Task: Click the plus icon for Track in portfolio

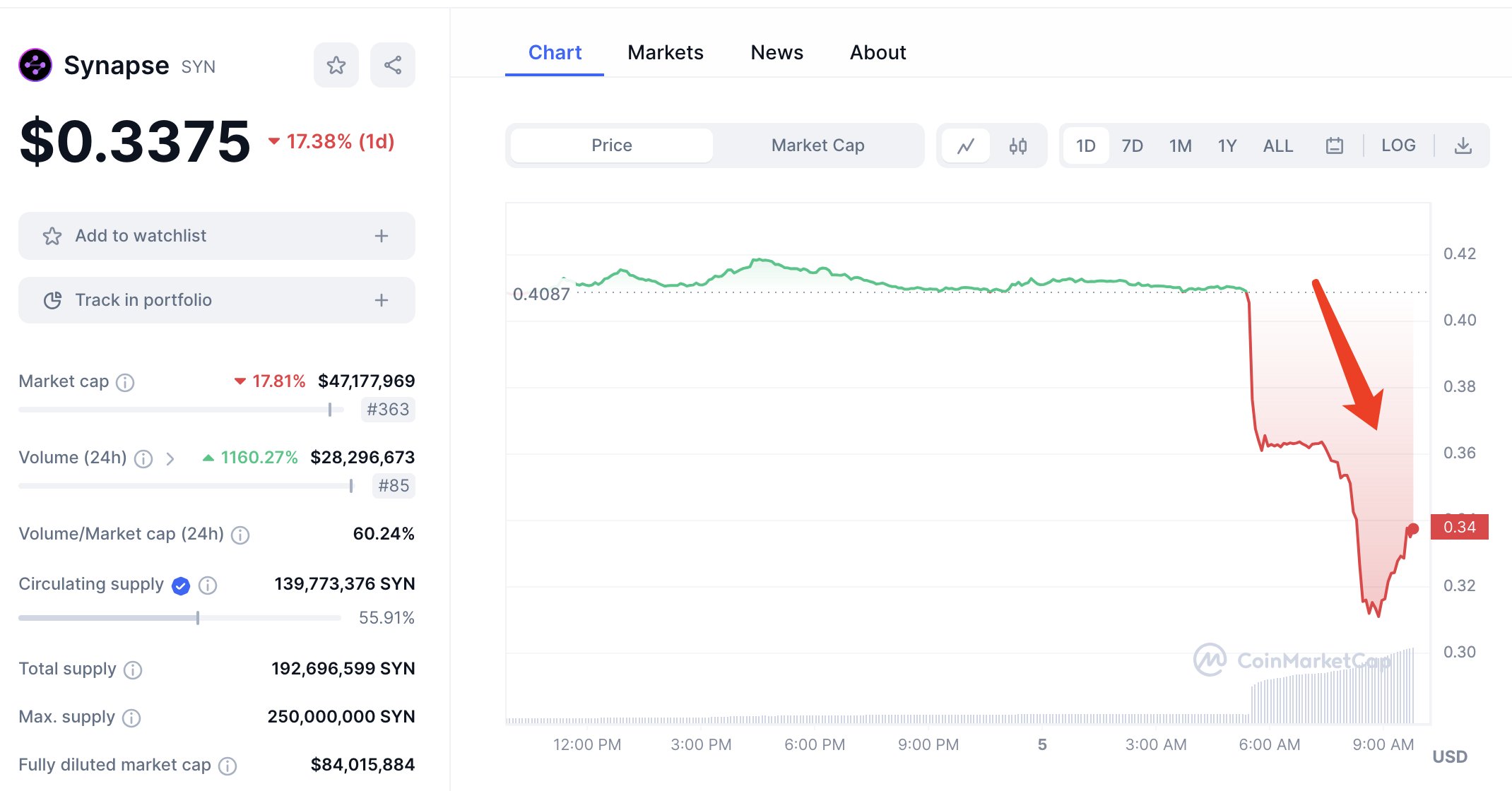Action: [382, 300]
